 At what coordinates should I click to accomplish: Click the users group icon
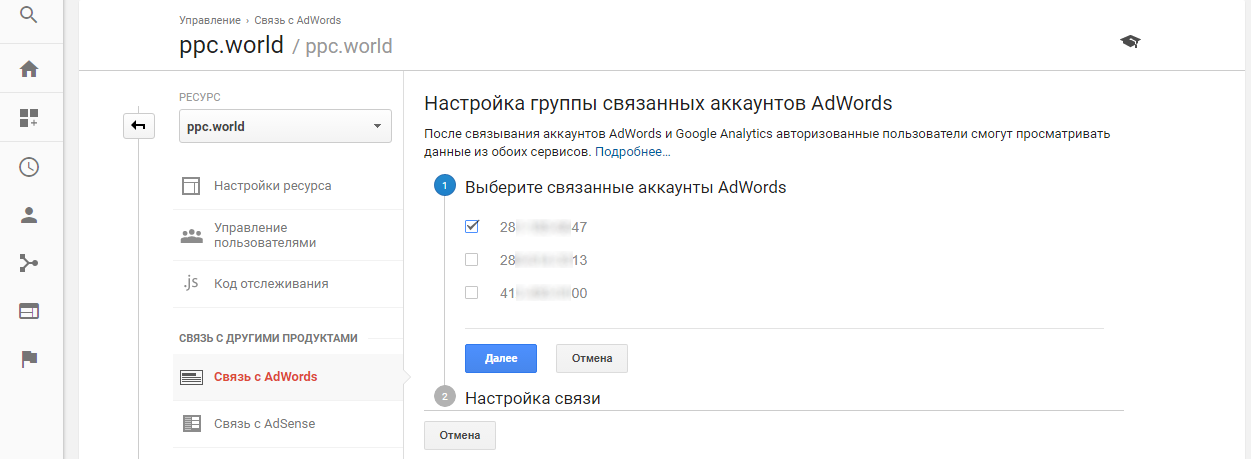(191, 236)
